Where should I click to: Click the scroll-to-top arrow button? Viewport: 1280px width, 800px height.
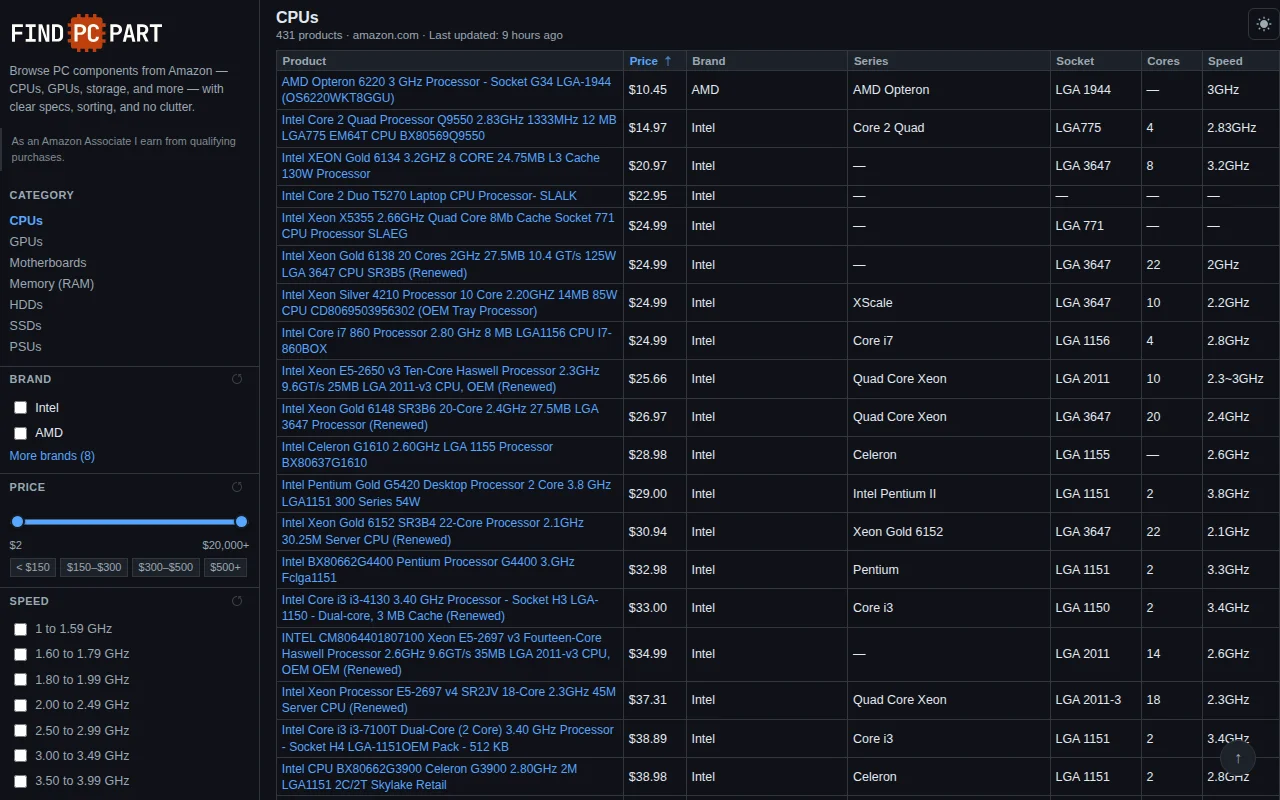[1238, 758]
